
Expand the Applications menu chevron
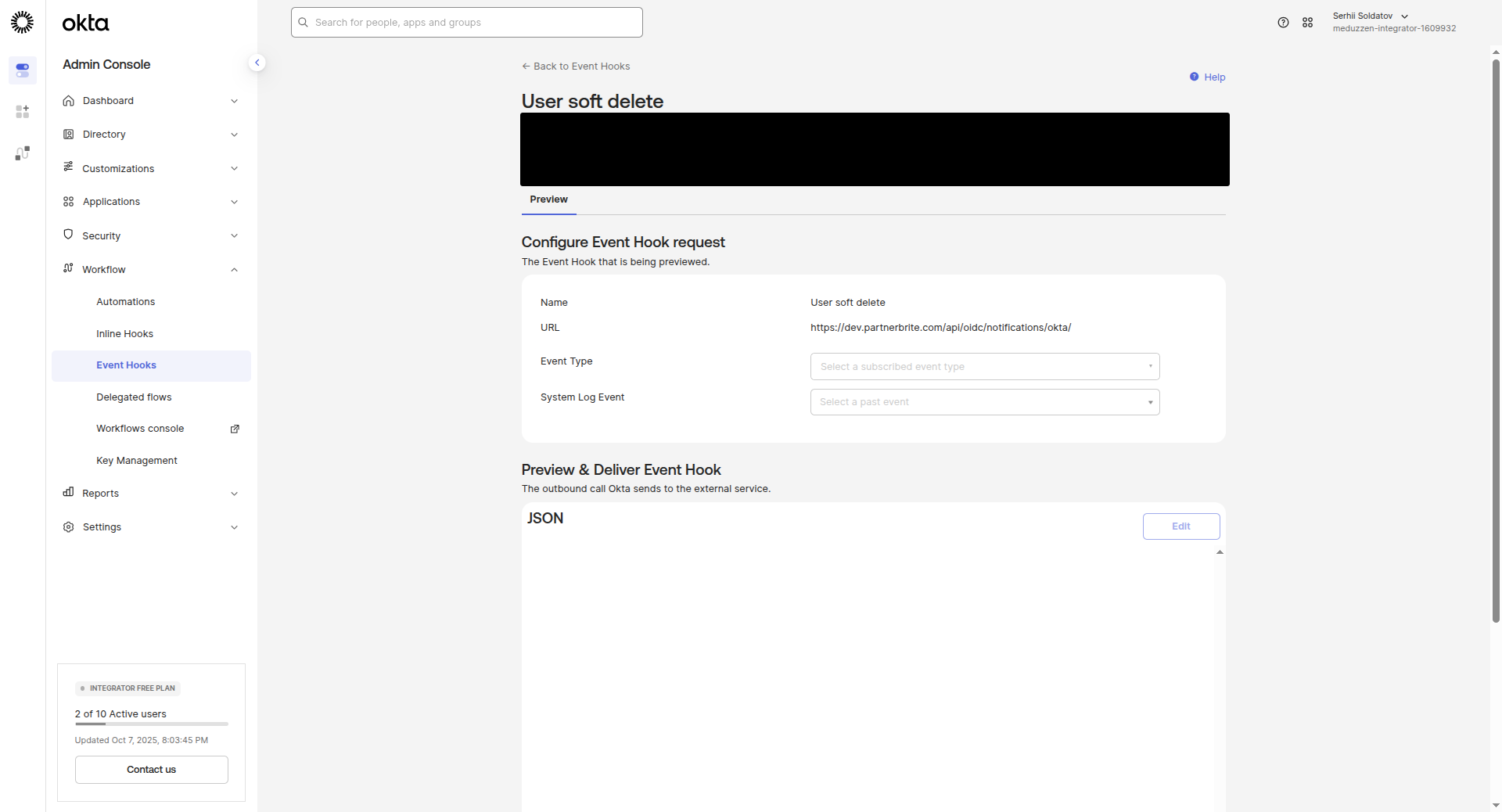coord(234,202)
